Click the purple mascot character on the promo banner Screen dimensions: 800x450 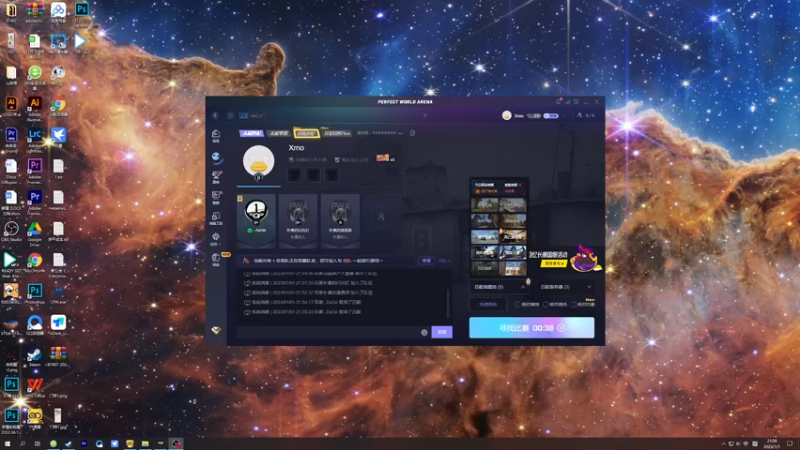pyautogui.click(x=585, y=258)
